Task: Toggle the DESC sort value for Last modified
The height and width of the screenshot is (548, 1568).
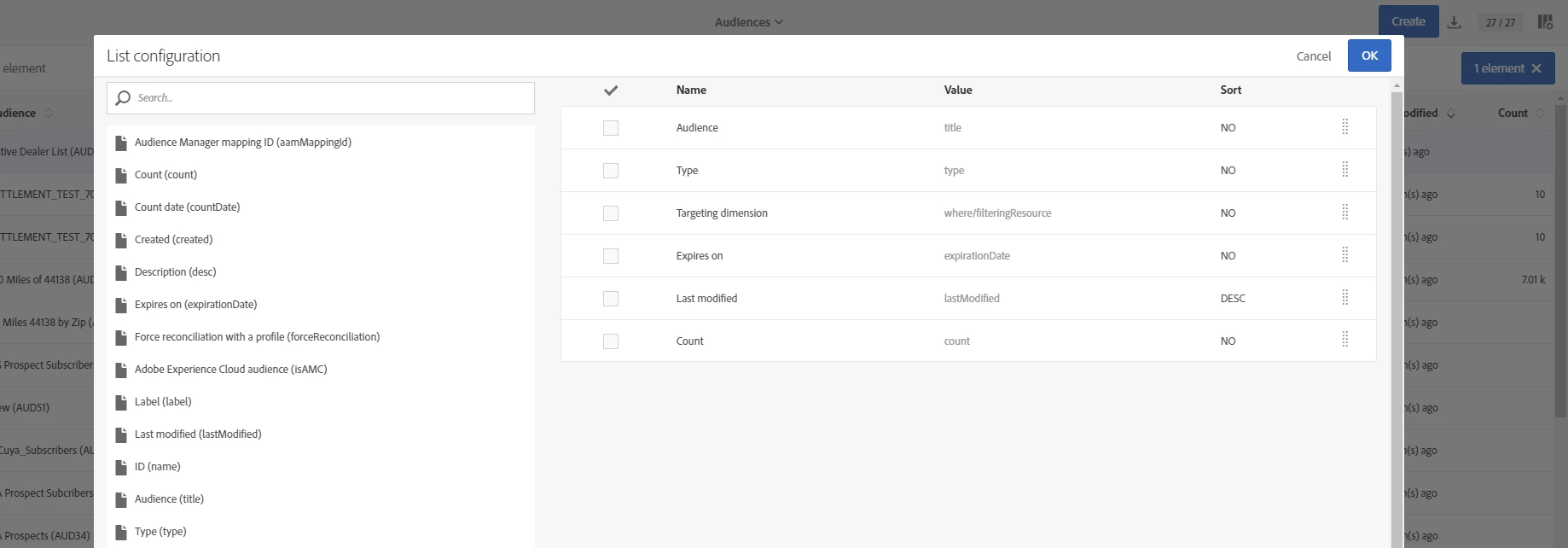Action: (1233, 299)
